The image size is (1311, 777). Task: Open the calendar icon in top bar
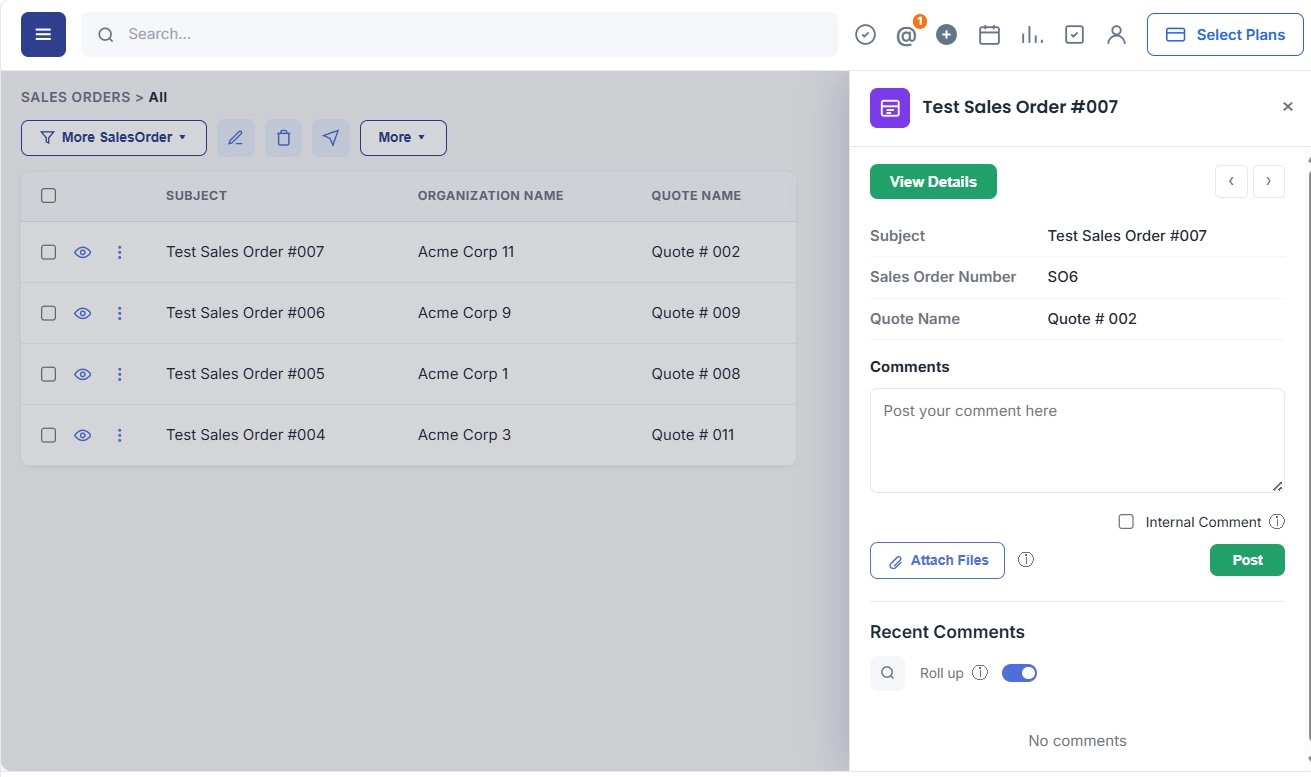tap(989, 35)
